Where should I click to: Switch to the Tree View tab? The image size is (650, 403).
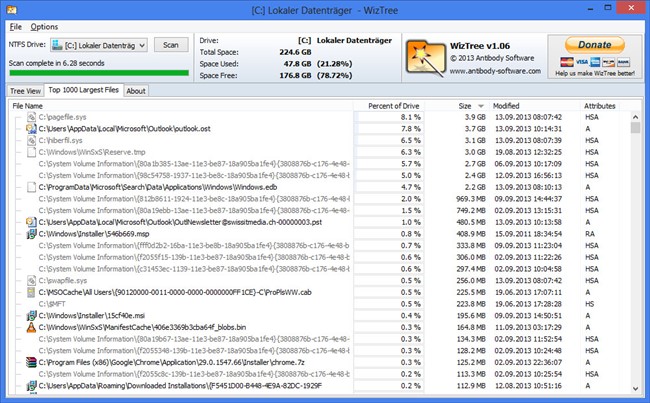coord(25,91)
